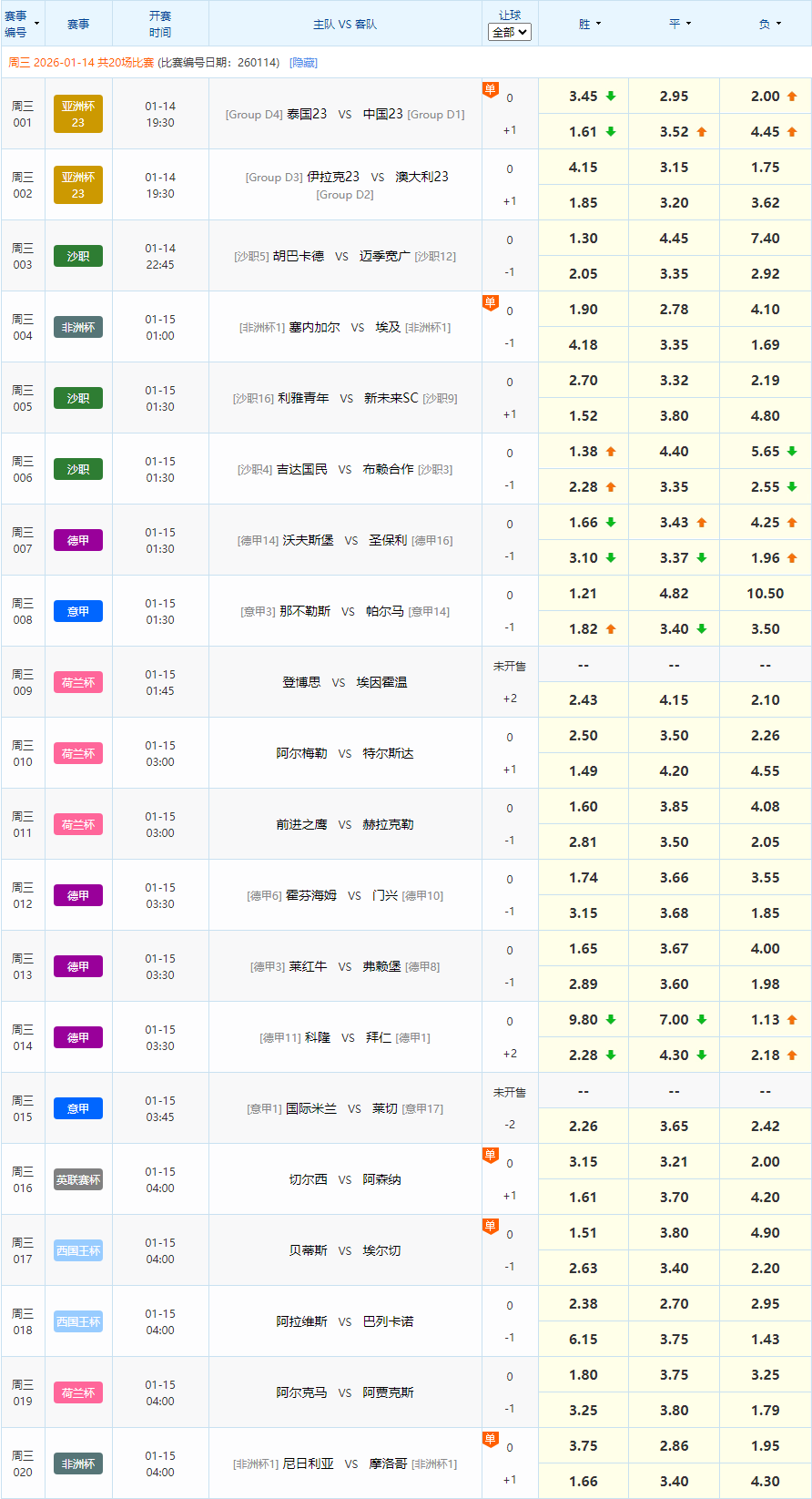Select handicap win odds 6.15 for 阿拉维斯
This screenshot has height=1499, width=812.
[x=584, y=1339]
